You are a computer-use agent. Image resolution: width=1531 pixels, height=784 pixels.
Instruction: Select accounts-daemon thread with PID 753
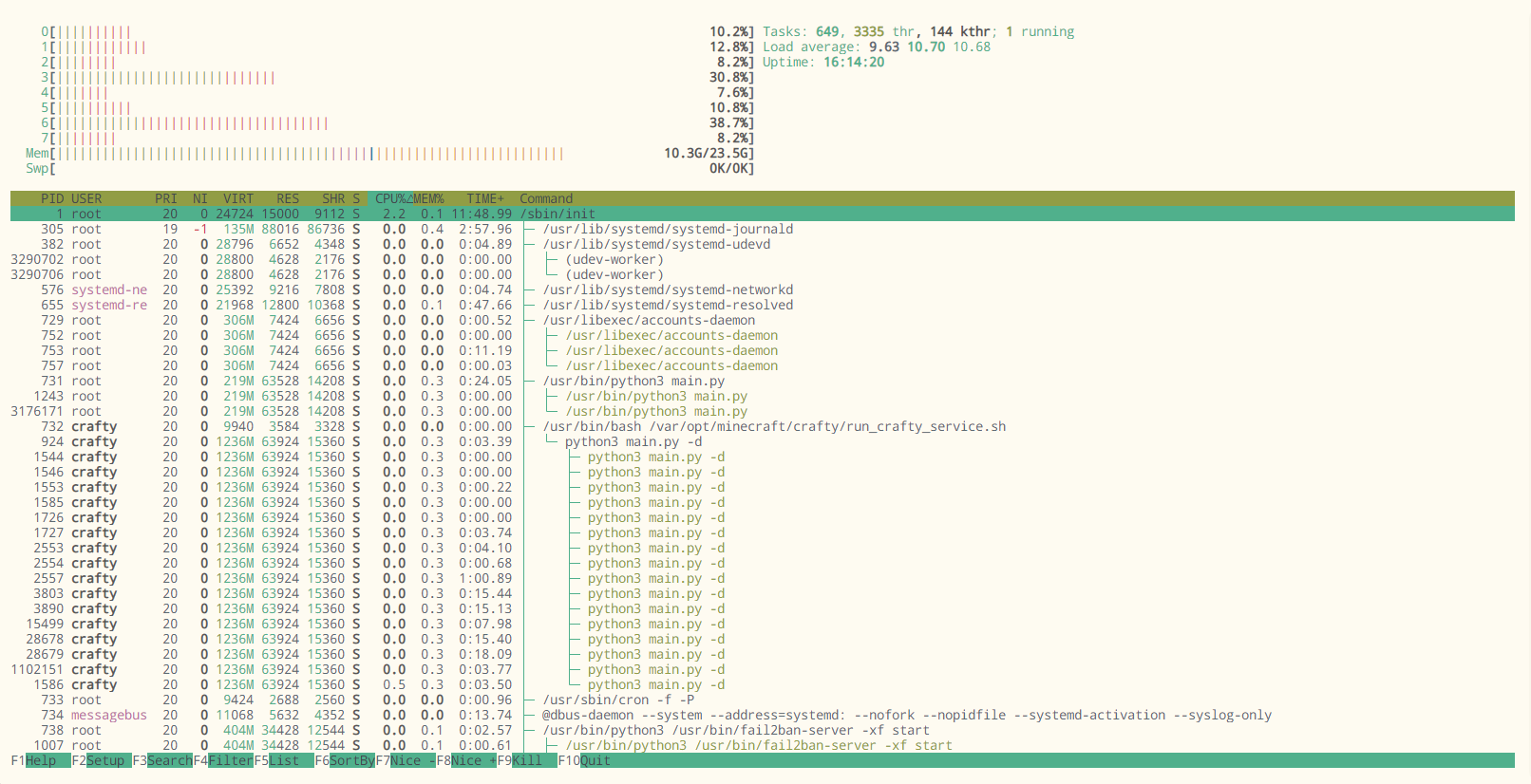763,350
